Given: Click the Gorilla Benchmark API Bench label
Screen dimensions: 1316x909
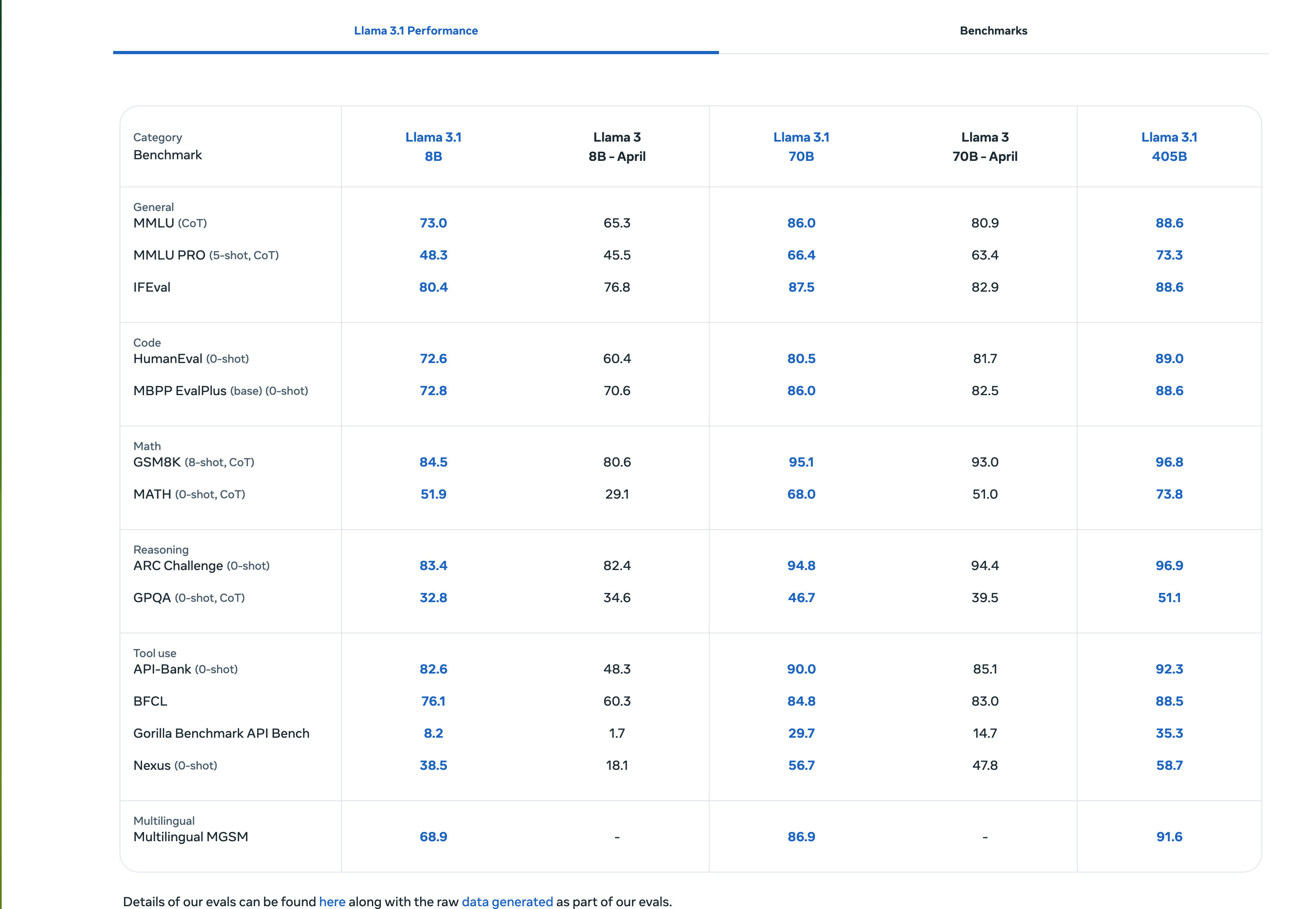Looking at the screenshot, I should 221,733.
